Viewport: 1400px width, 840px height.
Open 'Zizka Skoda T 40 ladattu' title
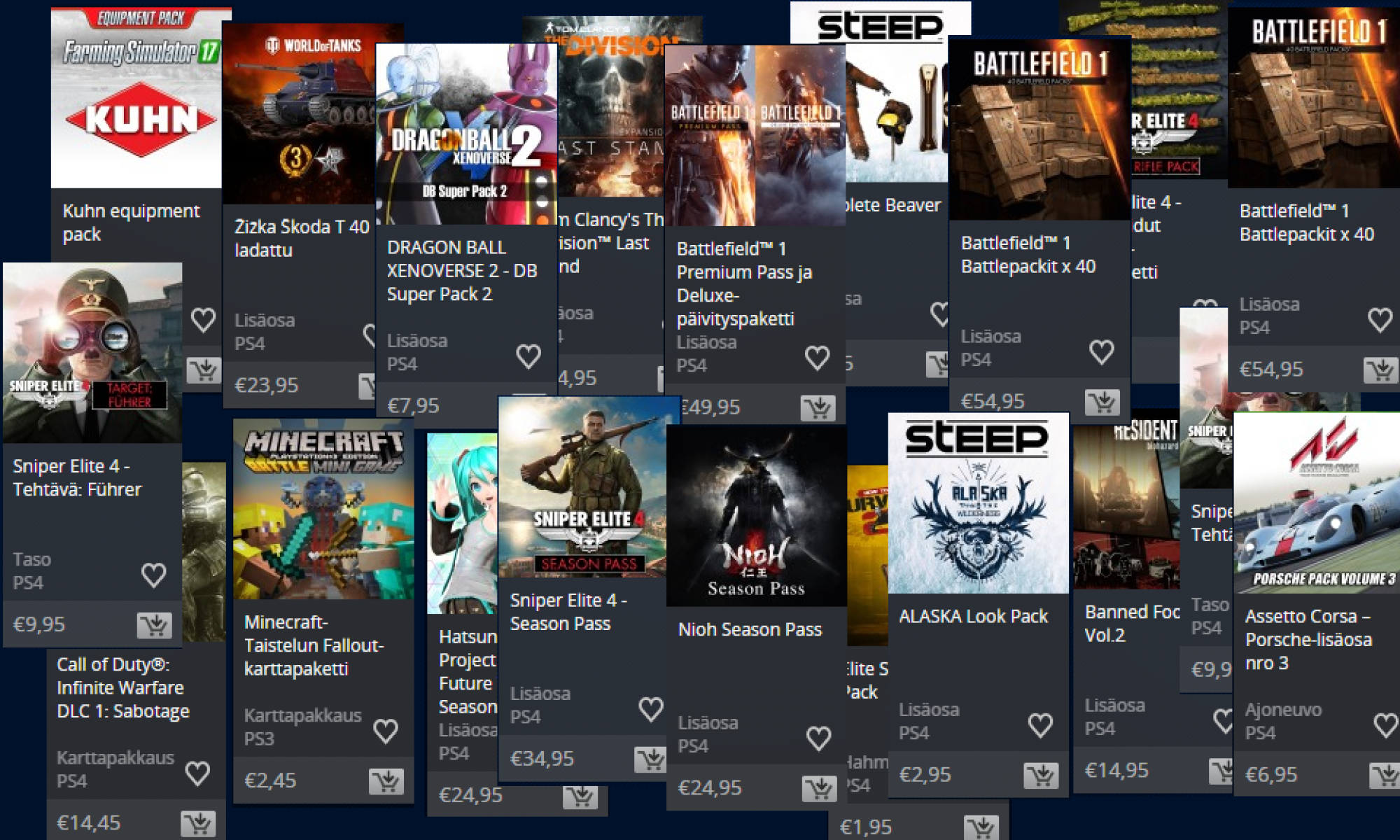[302, 238]
